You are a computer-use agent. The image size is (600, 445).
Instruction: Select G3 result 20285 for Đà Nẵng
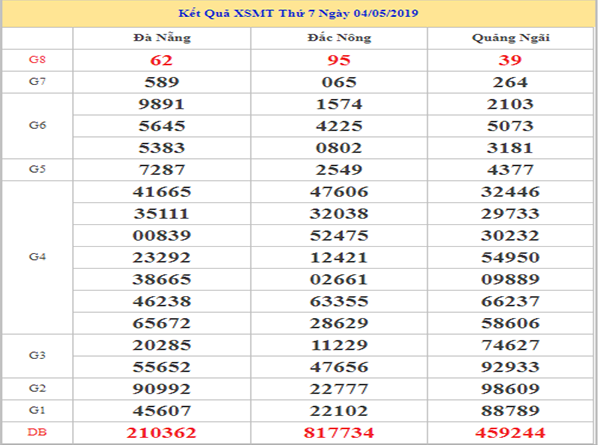(161, 345)
